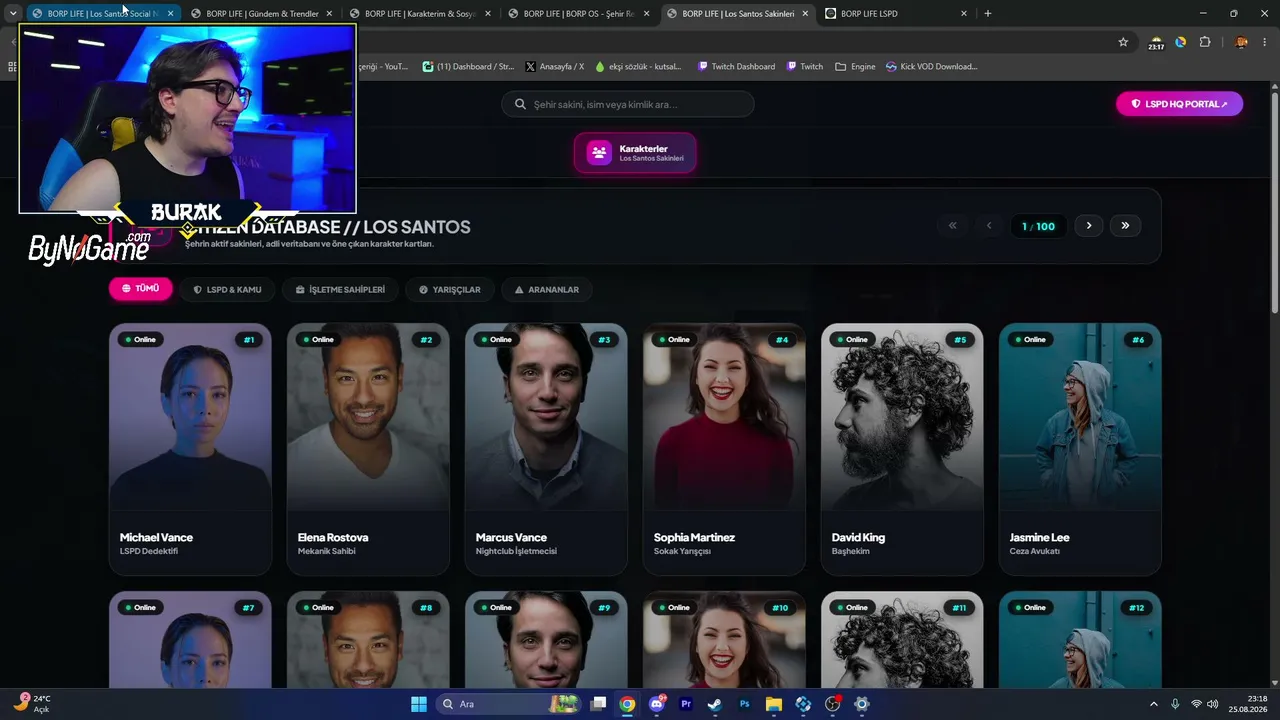Close the Gündem & Trendler tab
This screenshot has height=720, width=1280.
[x=329, y=14]
